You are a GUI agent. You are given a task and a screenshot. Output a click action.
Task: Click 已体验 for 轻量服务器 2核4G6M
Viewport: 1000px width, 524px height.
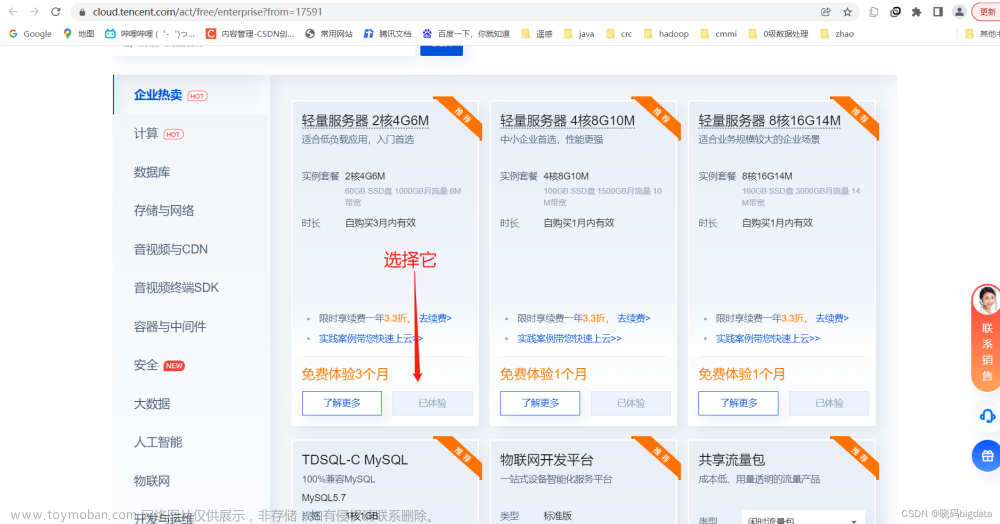pos(432,403)
